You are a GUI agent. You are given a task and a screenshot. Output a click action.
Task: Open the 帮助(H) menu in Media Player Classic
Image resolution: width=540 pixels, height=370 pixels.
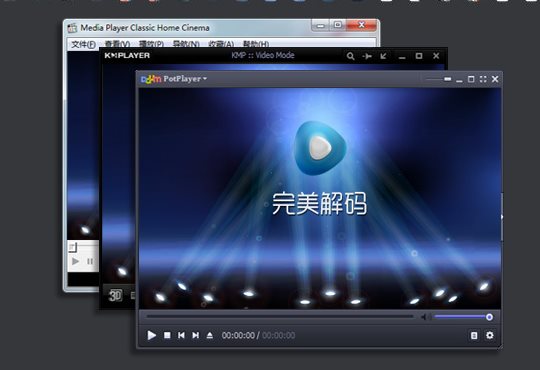pos(256,44)
